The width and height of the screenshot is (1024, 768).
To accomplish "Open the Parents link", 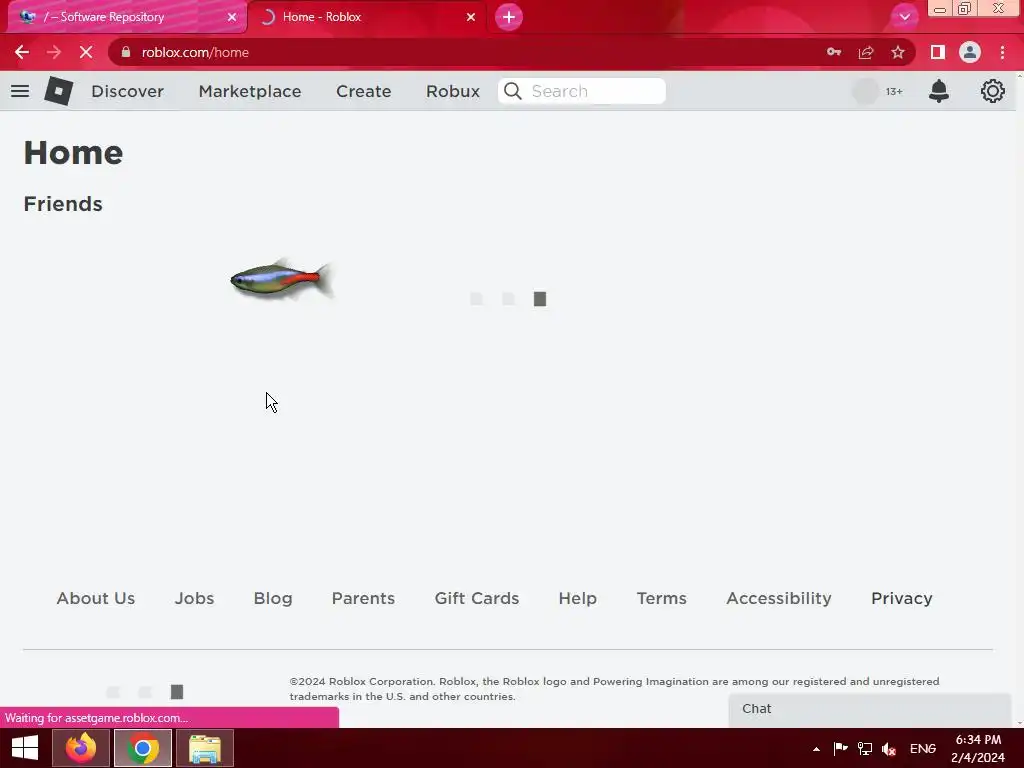I will pos(363,598).
